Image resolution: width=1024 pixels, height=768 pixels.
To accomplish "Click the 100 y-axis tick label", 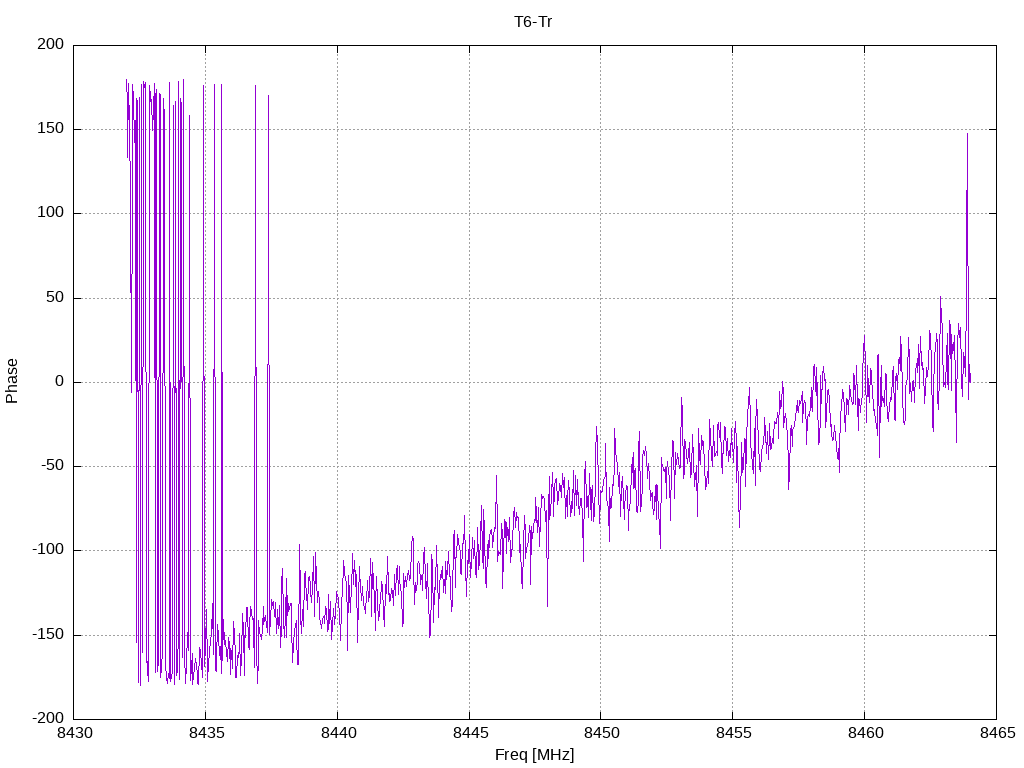I will (x=51, y=213).
